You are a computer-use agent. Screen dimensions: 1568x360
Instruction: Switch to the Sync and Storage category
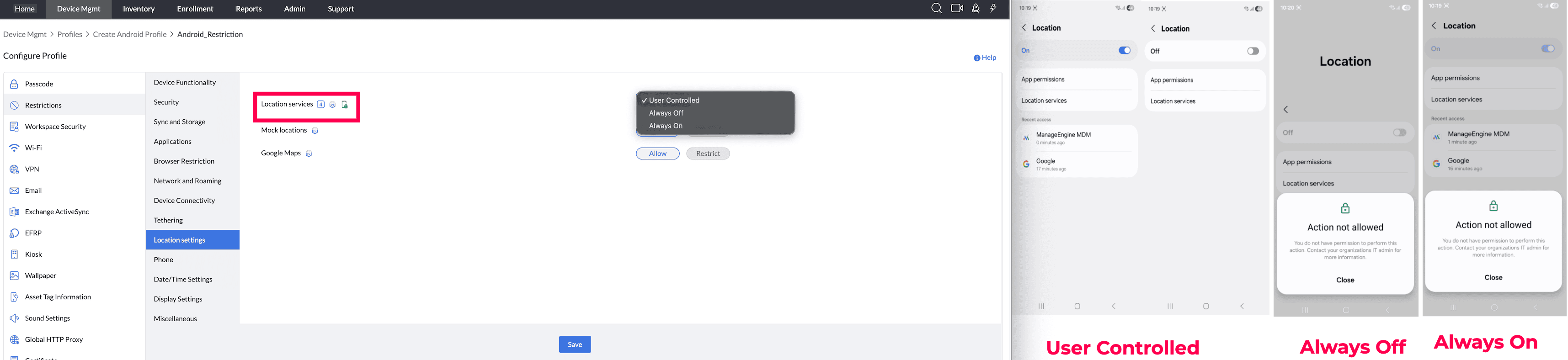tap(192, 122)
